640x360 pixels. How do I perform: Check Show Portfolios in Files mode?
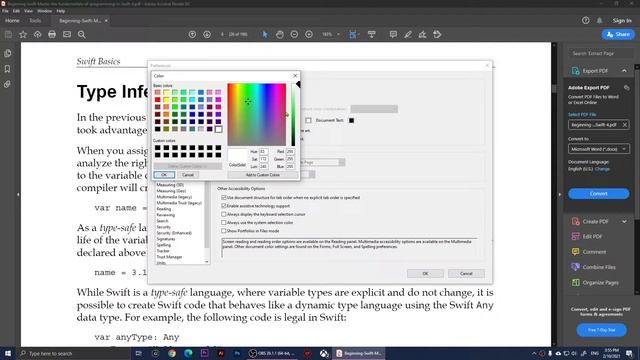[x=224, y=231]
